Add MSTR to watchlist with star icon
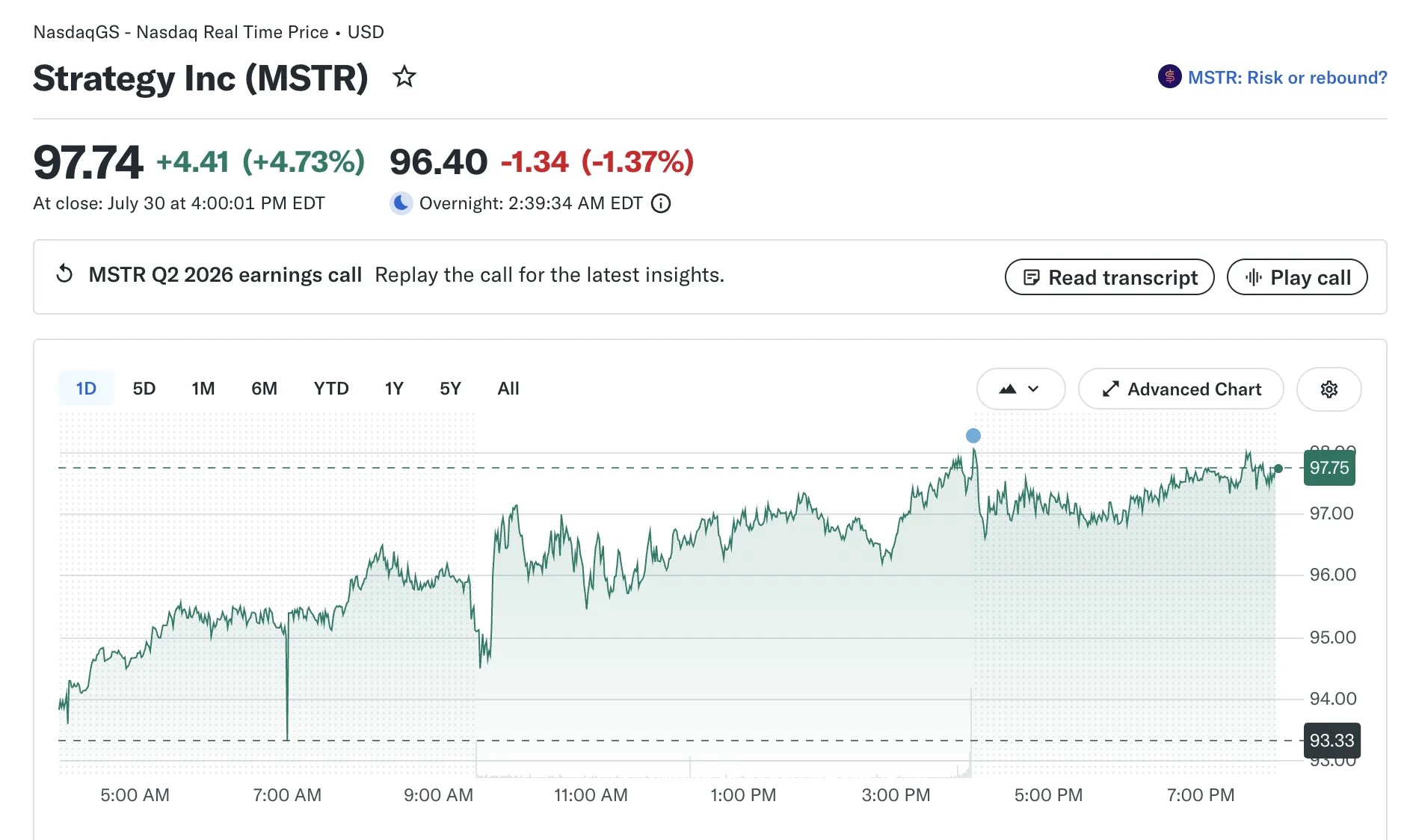Screen dimensions: 1410x840 click(404, 76)
